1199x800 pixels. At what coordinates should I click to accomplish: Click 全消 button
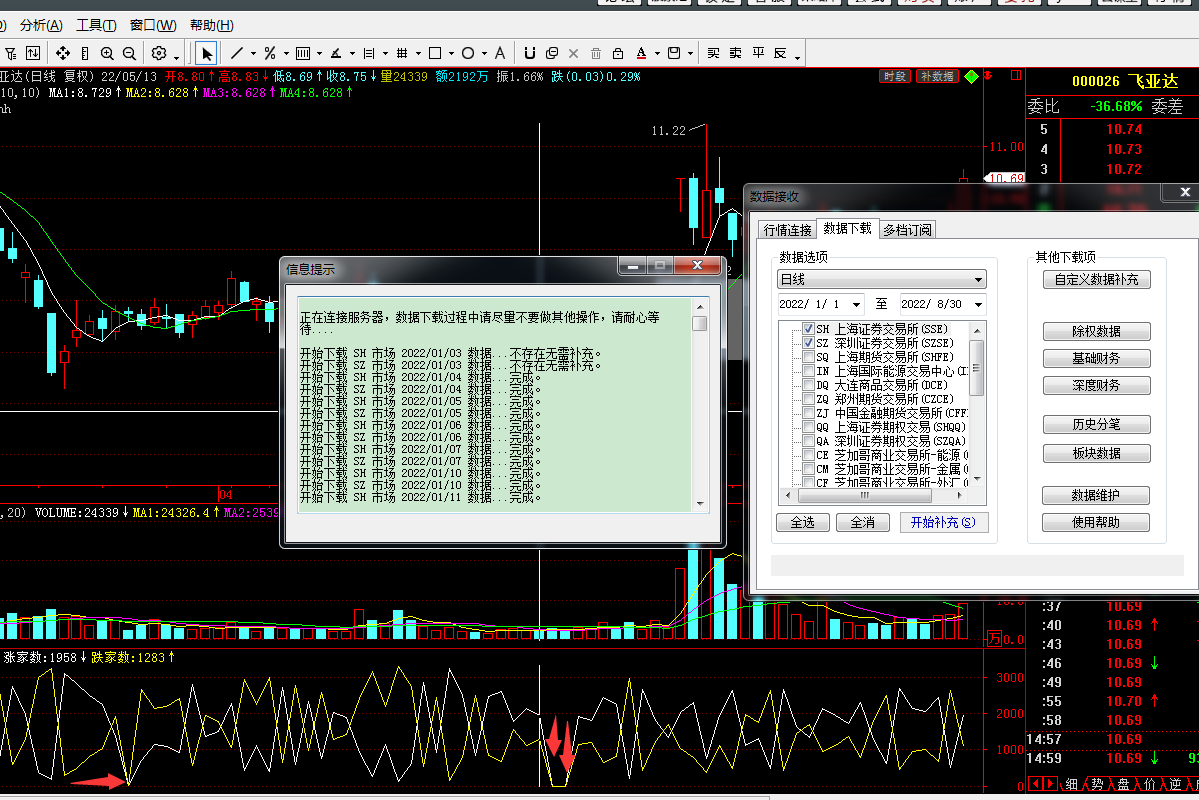[x=863, y=522]
